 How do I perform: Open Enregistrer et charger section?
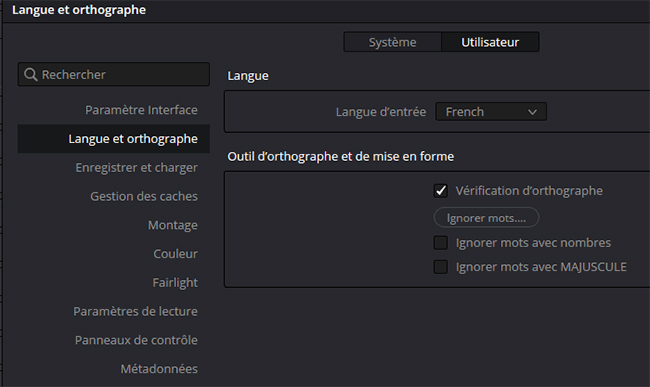136,168
